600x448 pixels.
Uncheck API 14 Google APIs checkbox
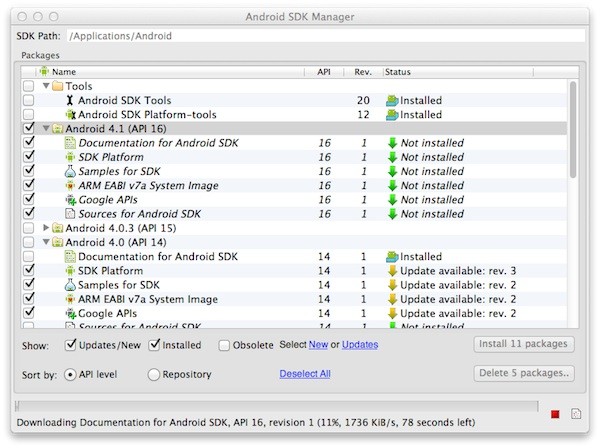(29, 313)
